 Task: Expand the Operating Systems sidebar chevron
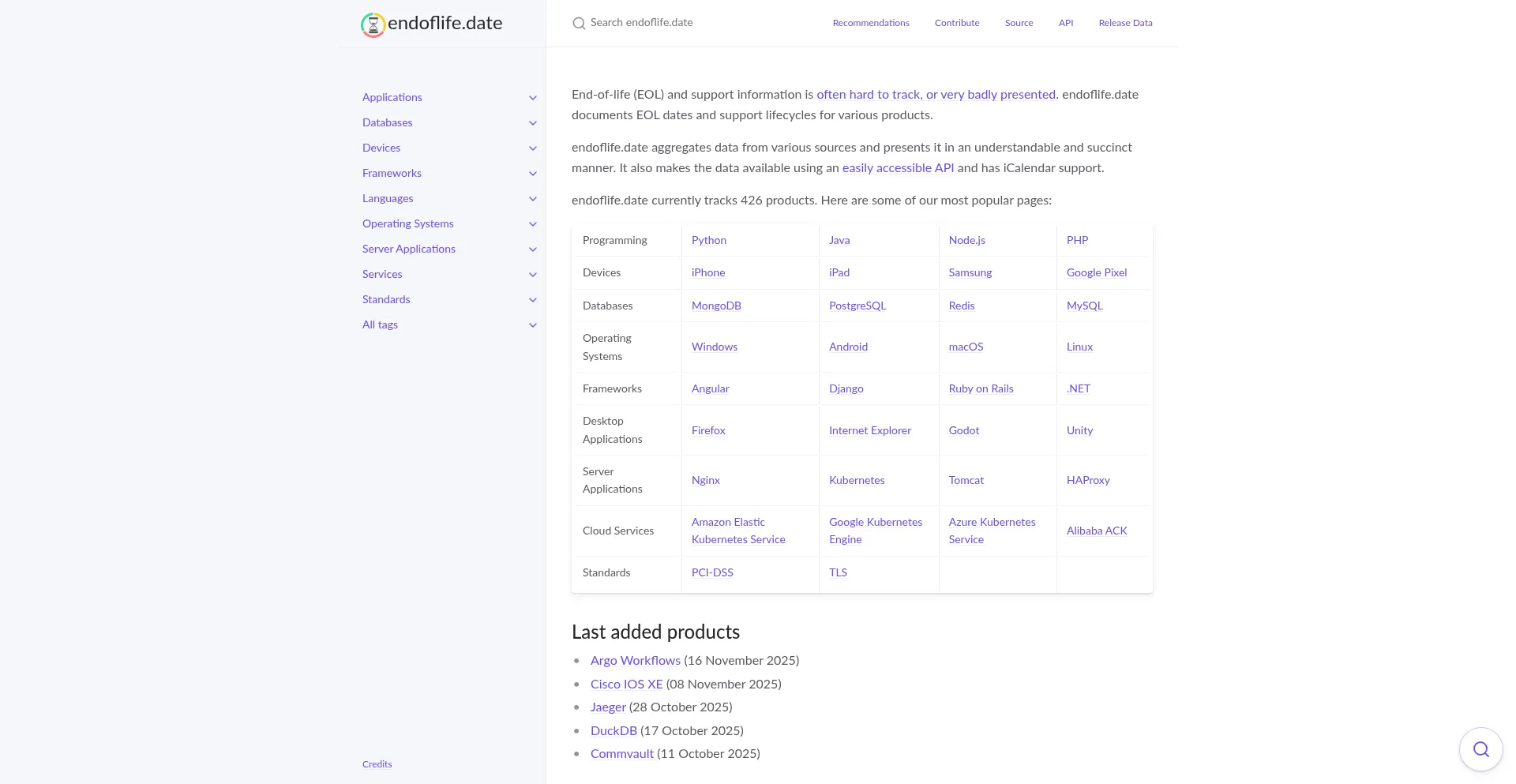[533, 224]
